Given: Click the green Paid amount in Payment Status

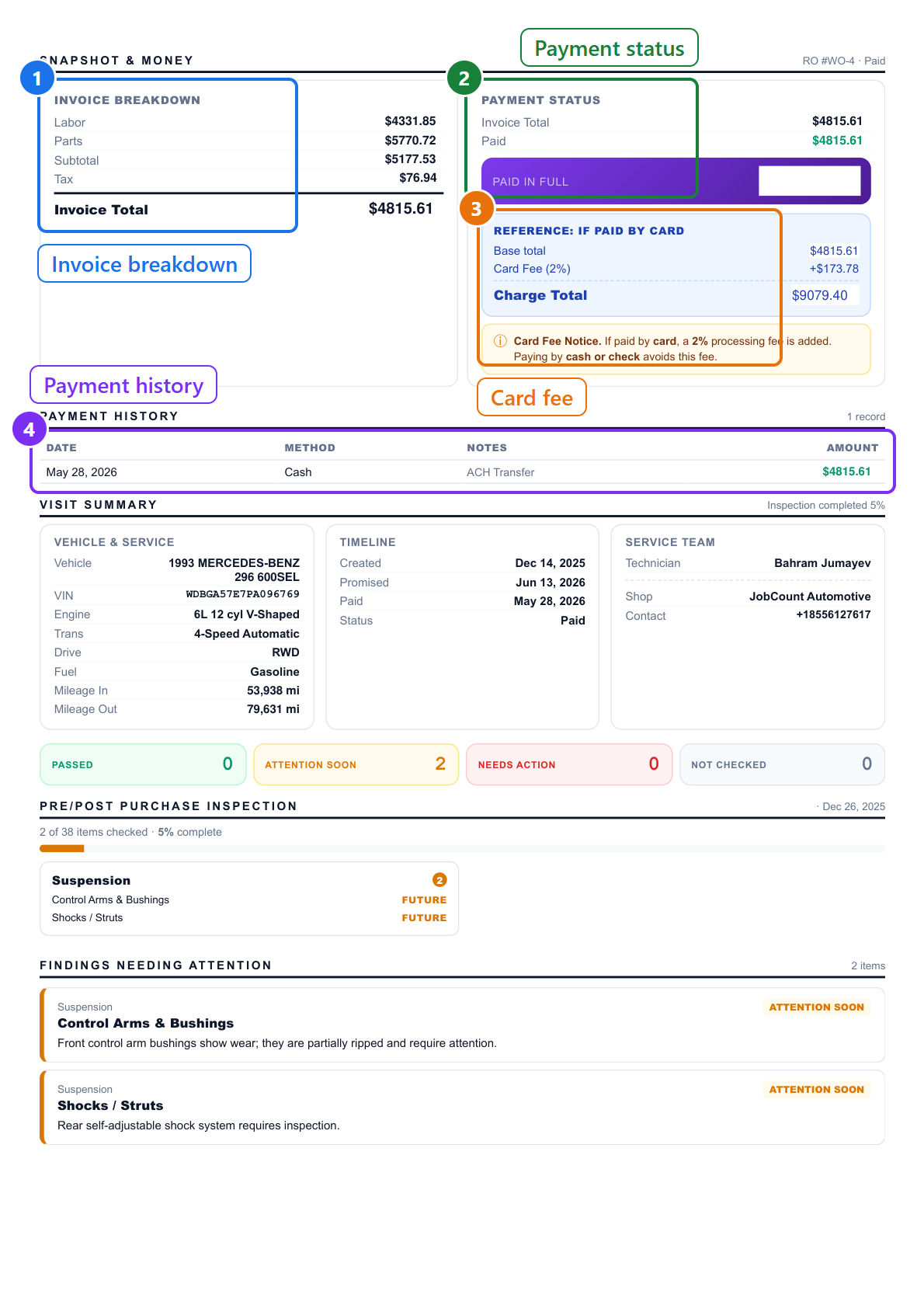Looking at the screenshot, I should [x=837, y=141].
